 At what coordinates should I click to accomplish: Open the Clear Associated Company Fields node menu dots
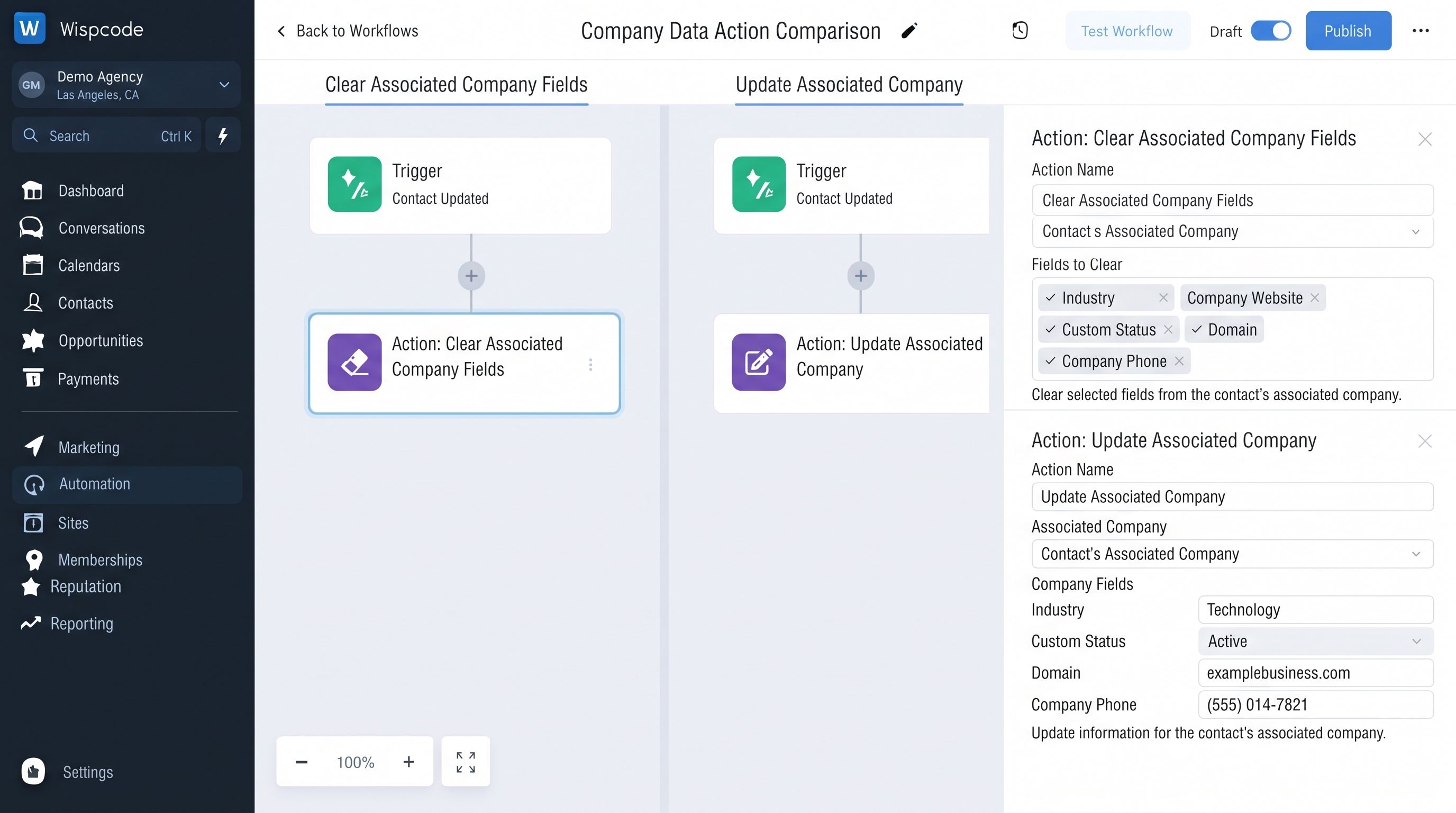[x=590, y=365]
